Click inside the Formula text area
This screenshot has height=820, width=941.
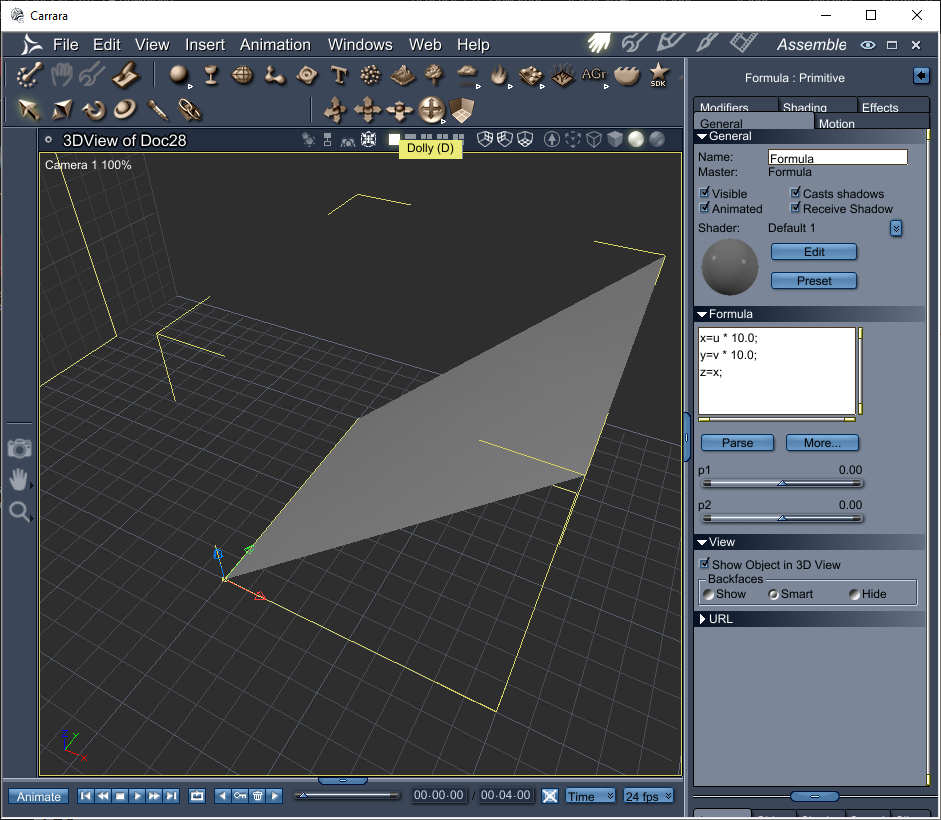click(x=777, y=371)
